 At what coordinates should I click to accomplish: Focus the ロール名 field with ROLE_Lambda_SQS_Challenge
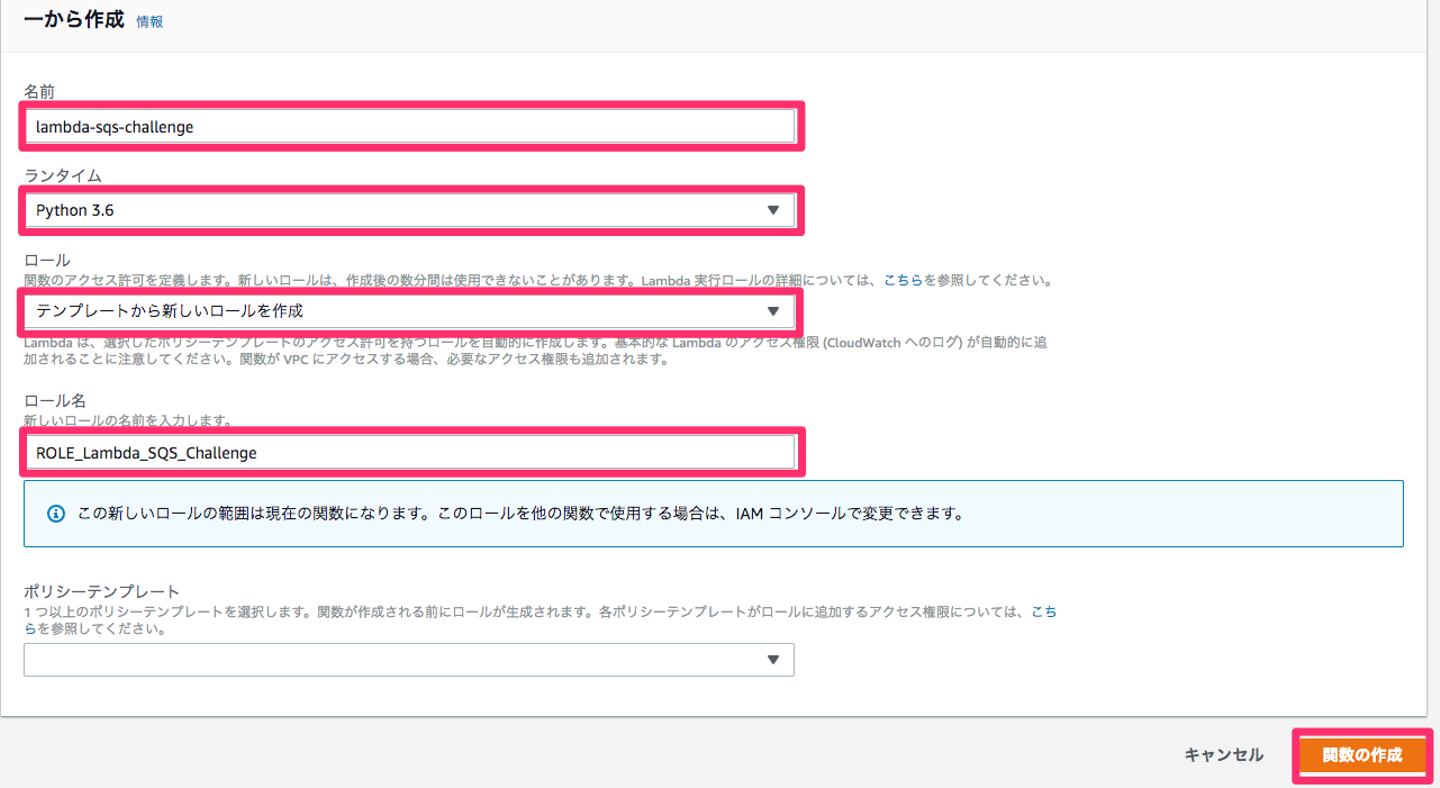pyautogui.click(x=410, y=453)
